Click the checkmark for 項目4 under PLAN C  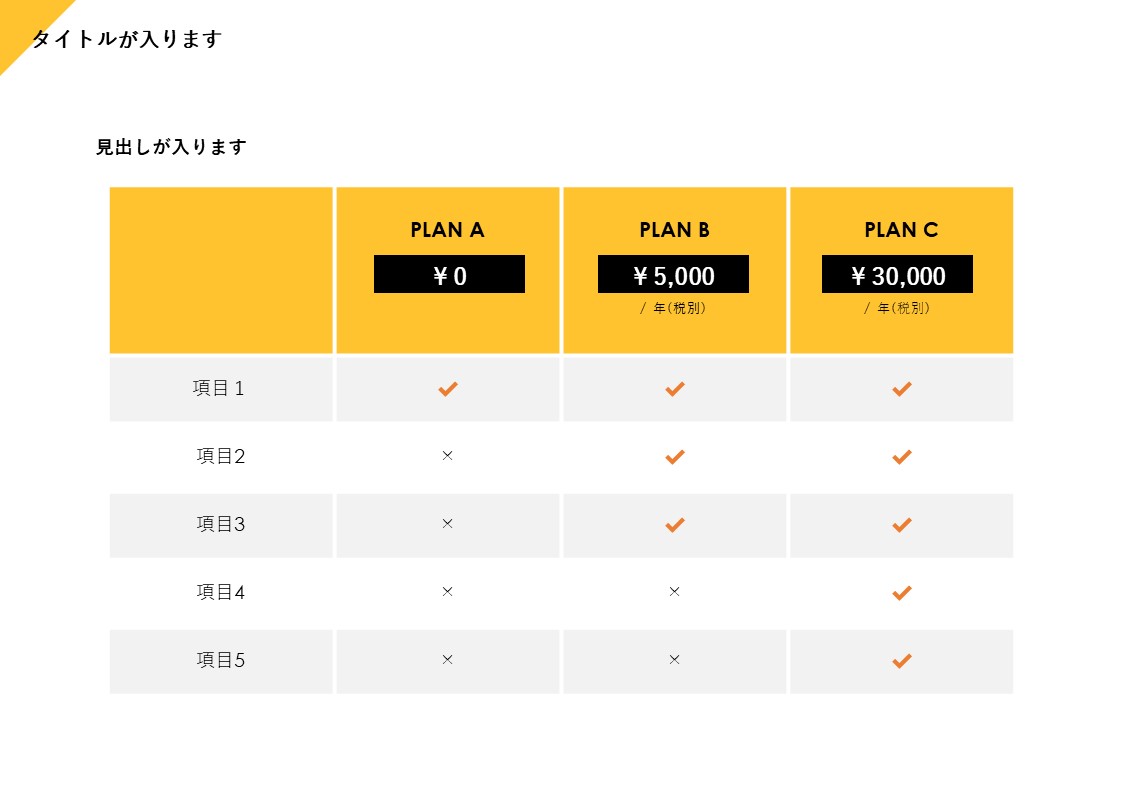pyautogui.click(x=902, y=593)
